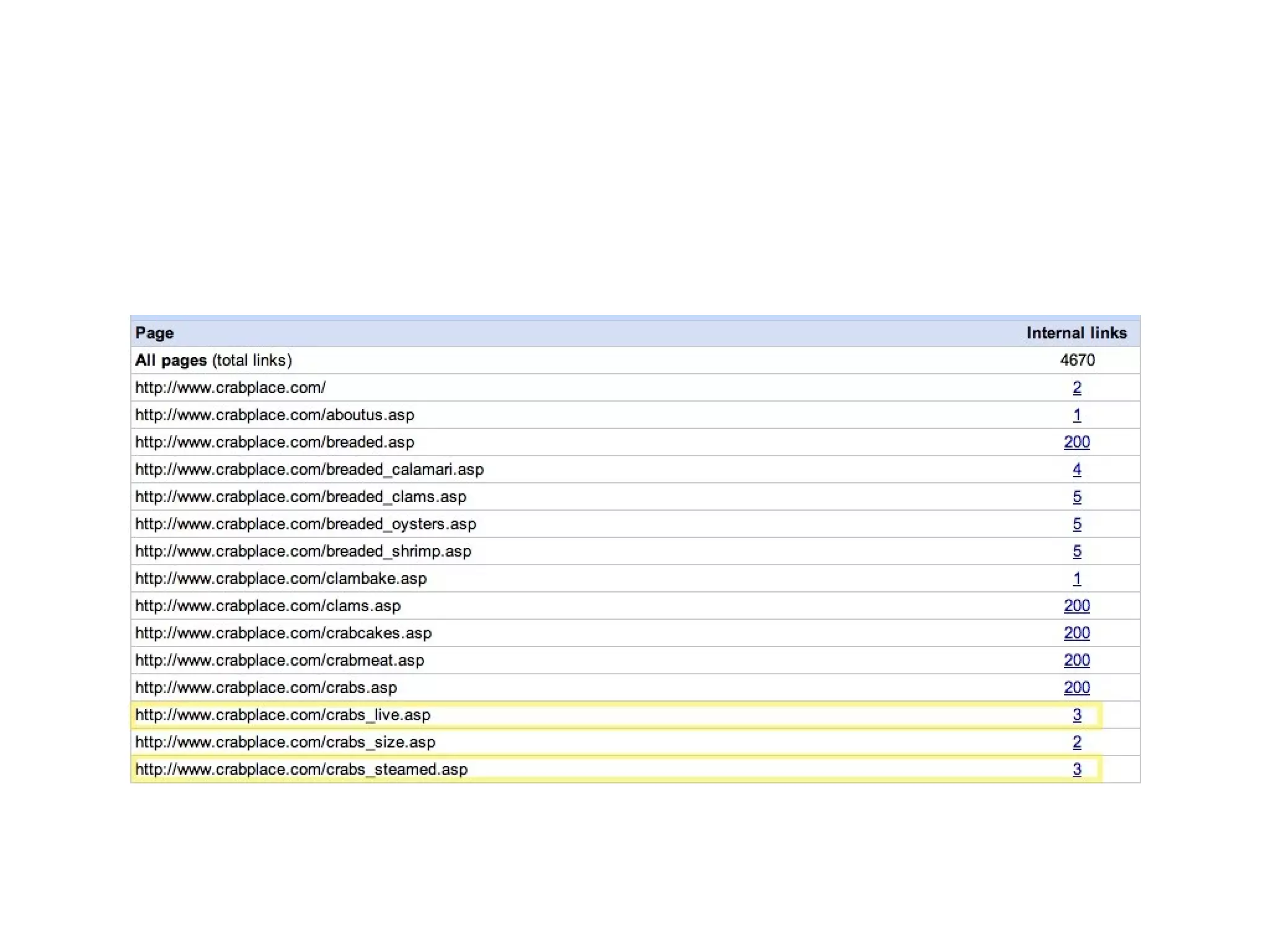The width and height of the screenshot is (1270, 952).
Task: Open the 2 link for crabs_size.asp
Action: click(1077, 743)
